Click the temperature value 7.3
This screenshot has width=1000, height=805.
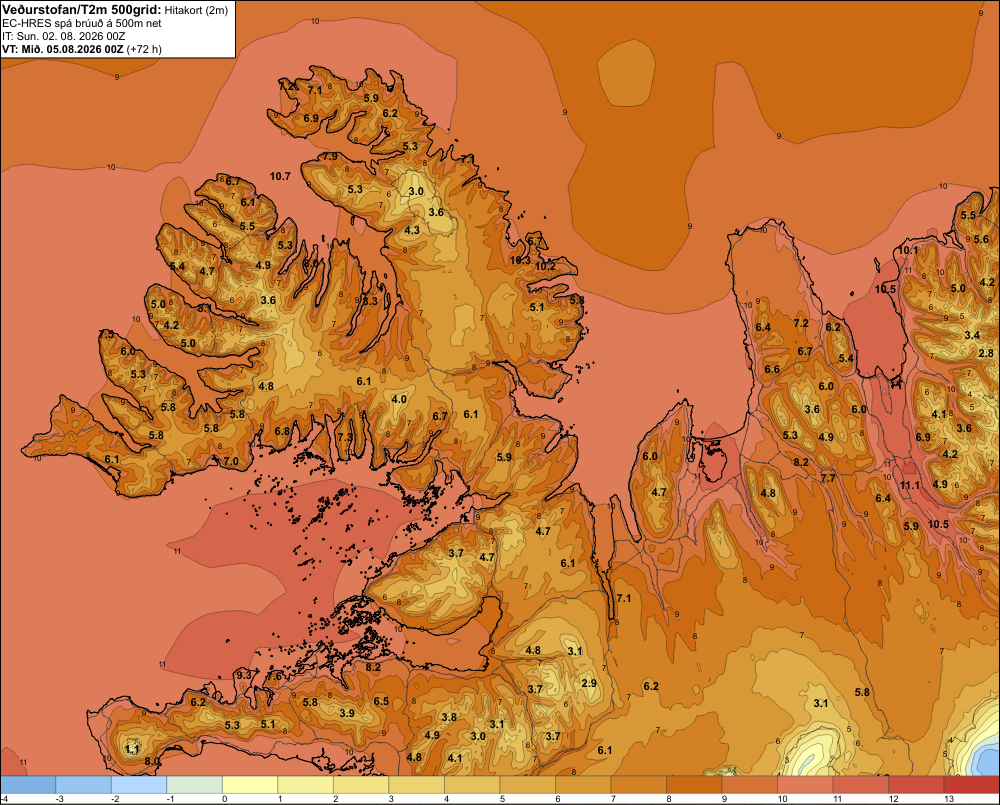[x=344, y=437]
